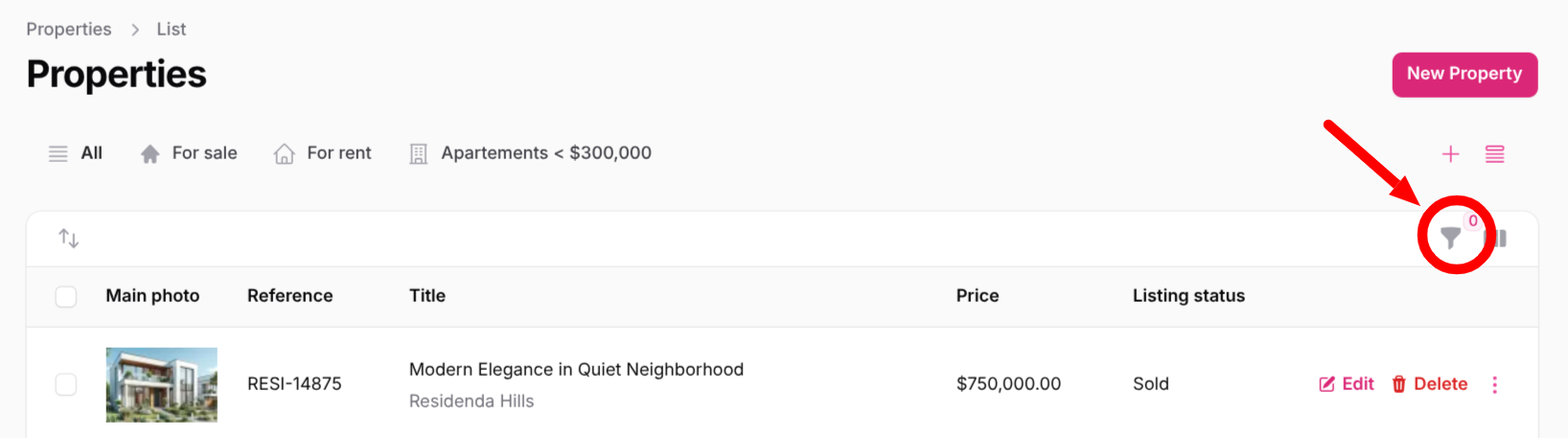Image resolution: width=1568 pixels, height=438 pixels.
Task: Click the Edit pencil link
Action: 1347,384
